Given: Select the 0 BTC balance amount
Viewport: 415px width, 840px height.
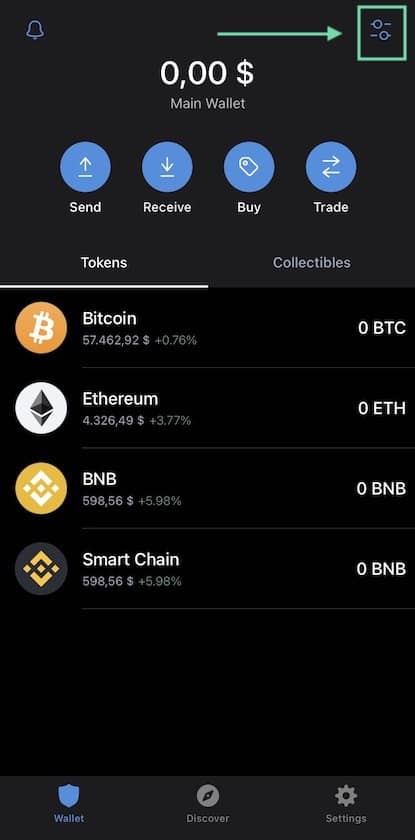Looking at the screenshot, I should coord(382,328).
